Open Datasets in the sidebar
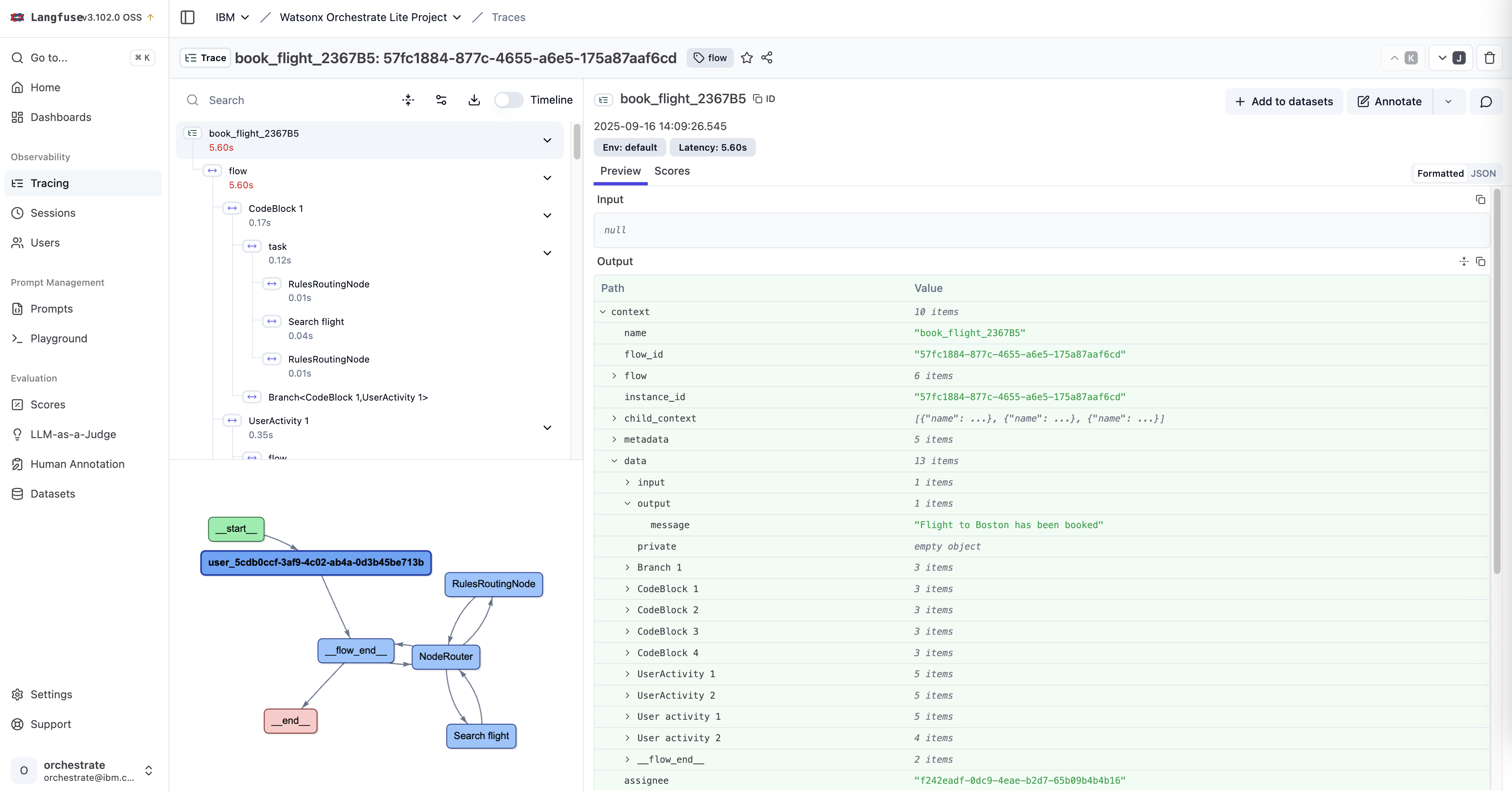The image size is (1512, 792). 82,494
